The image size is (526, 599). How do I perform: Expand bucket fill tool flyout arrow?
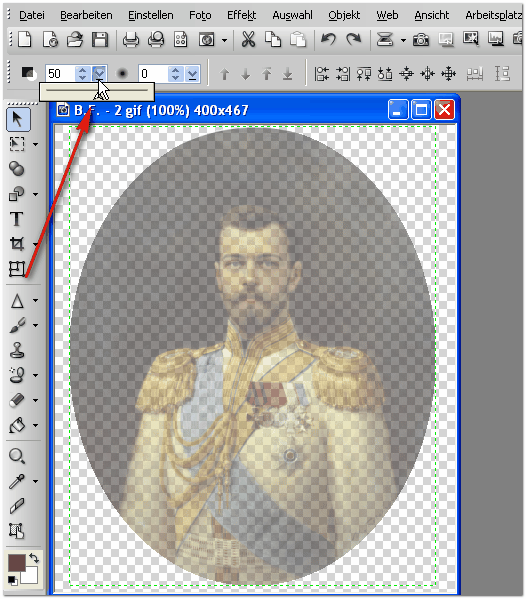(36, 425)
